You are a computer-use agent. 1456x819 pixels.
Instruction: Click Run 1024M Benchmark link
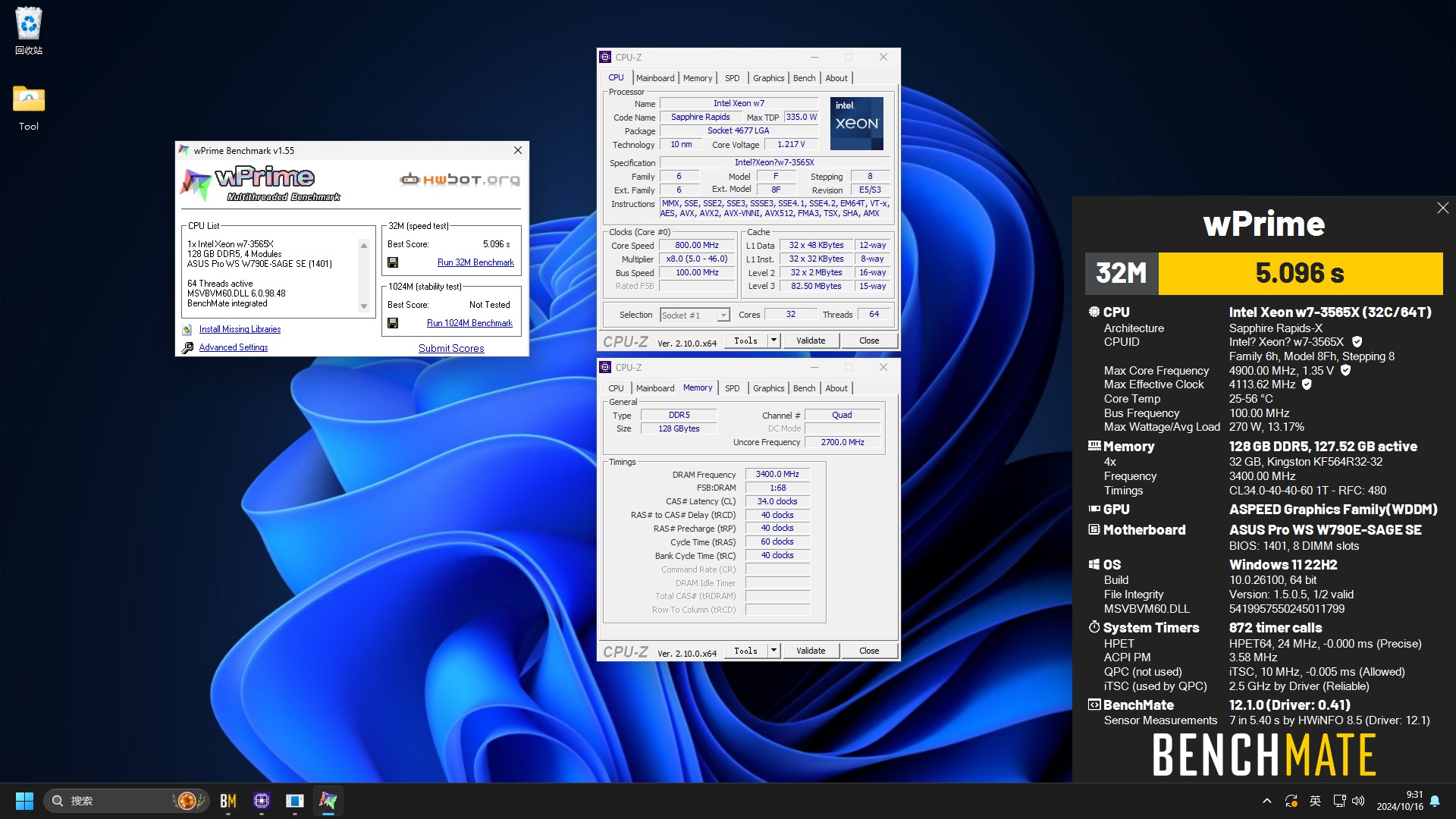pyautogui.click(x=469, y=323)
